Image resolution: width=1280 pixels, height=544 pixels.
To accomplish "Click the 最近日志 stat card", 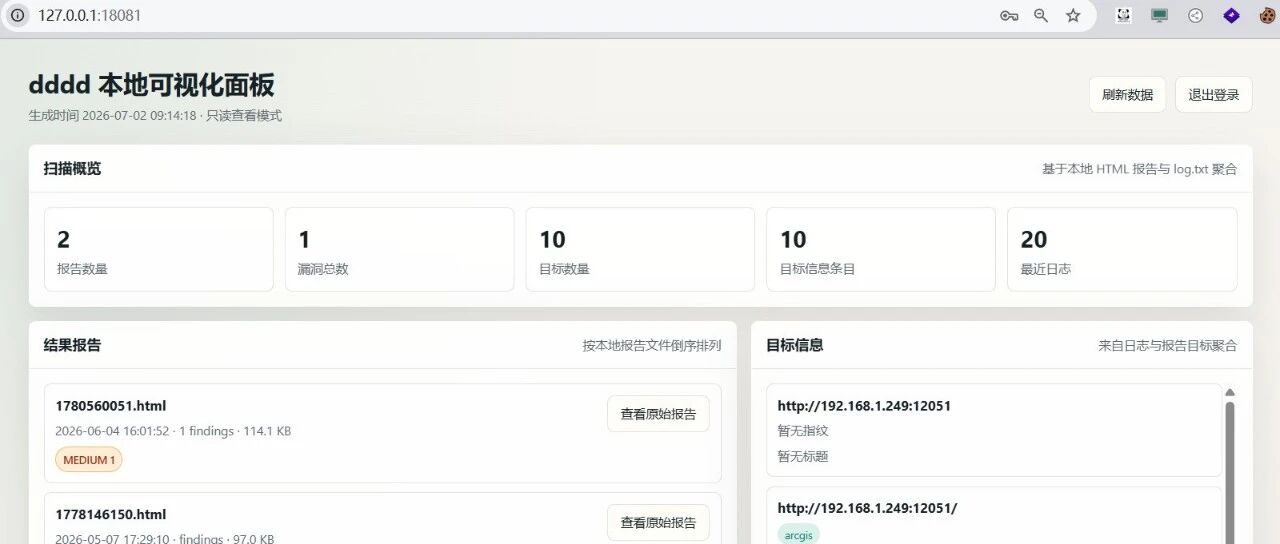I will 1122,249.
